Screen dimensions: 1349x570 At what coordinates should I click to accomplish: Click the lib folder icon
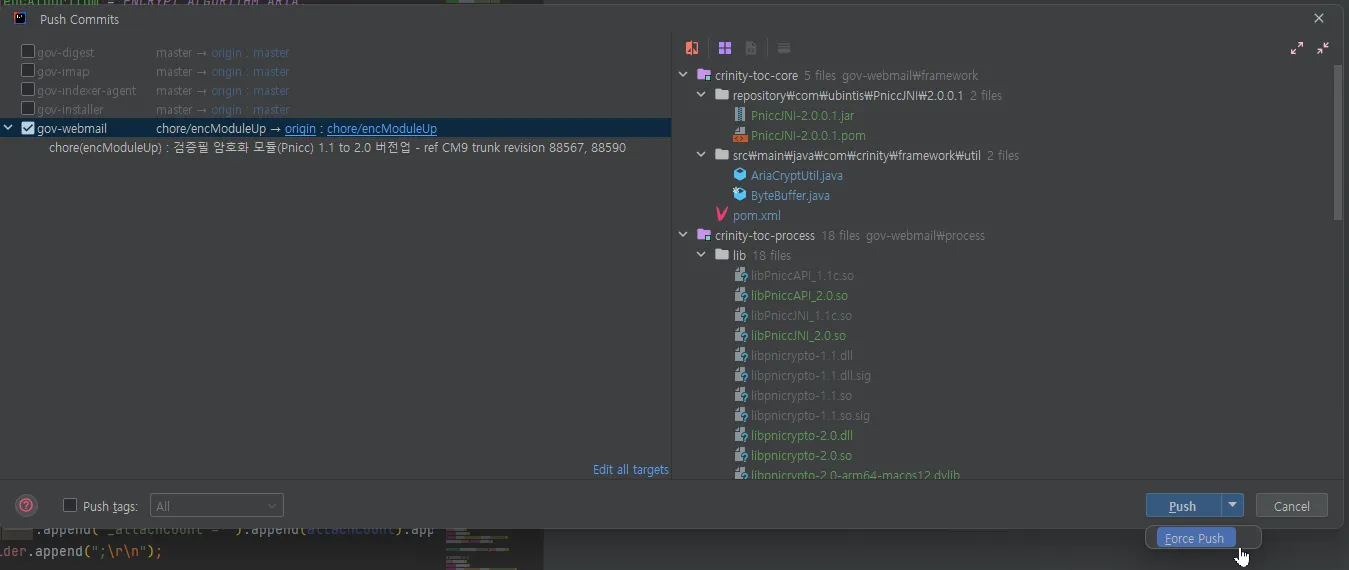pyautogui.click(x=722, y=255)
